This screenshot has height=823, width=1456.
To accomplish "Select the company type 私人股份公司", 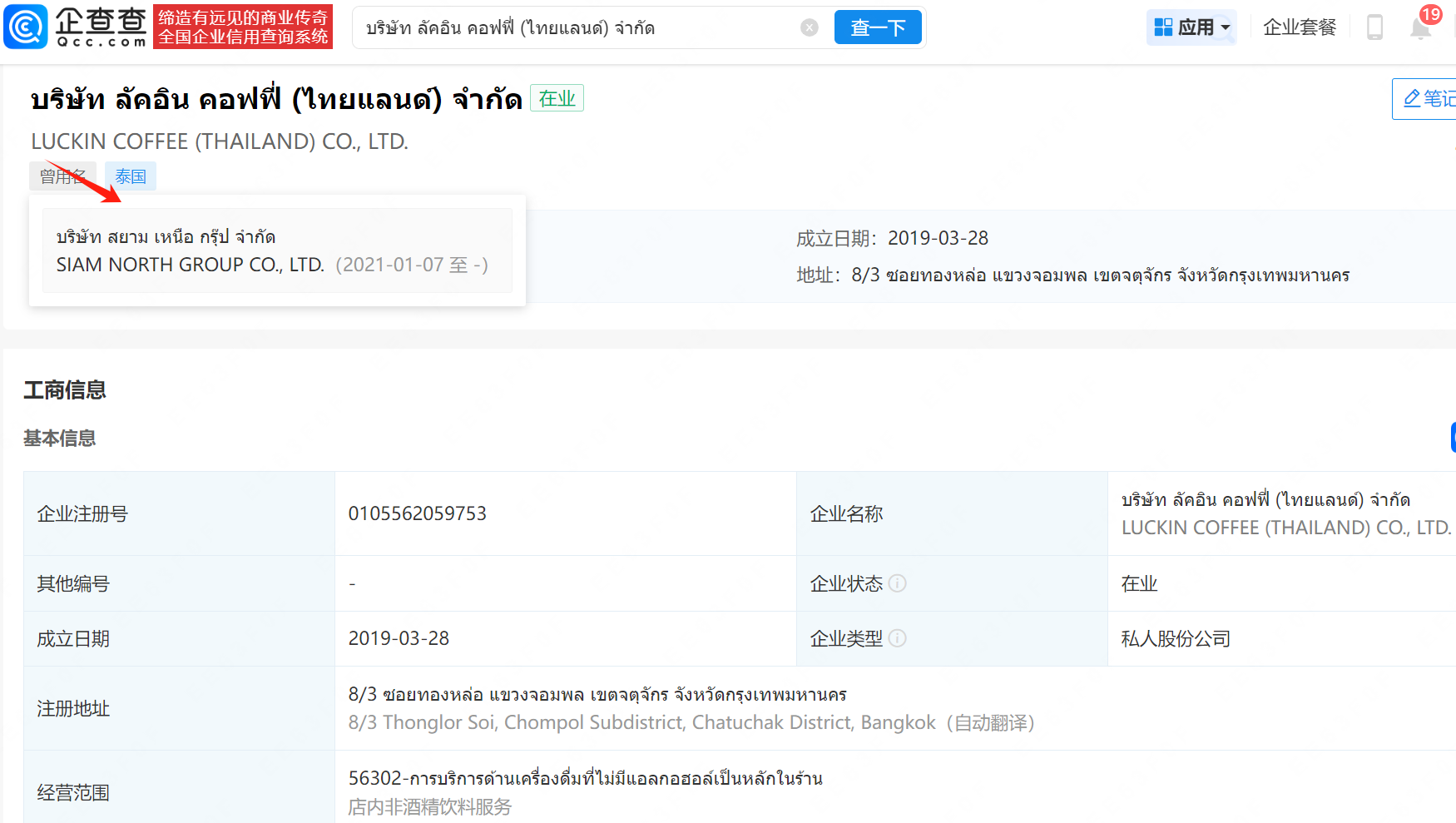I will tap(1176, 638).
